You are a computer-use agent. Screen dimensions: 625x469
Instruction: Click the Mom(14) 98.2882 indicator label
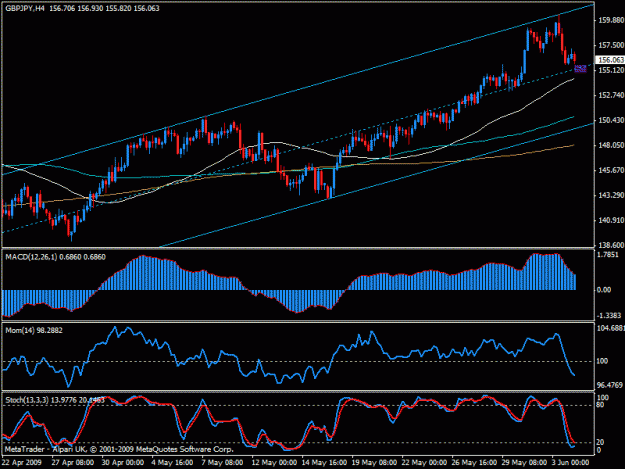pyautogui.click(x=34, y=330)
